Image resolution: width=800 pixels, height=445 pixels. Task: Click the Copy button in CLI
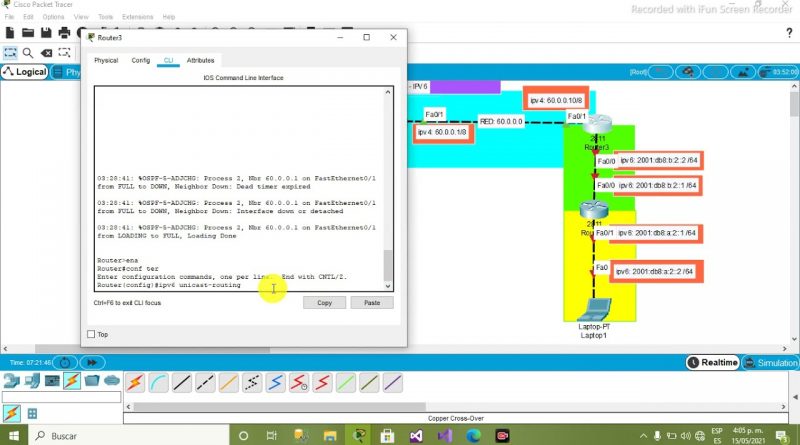point(324,303)
